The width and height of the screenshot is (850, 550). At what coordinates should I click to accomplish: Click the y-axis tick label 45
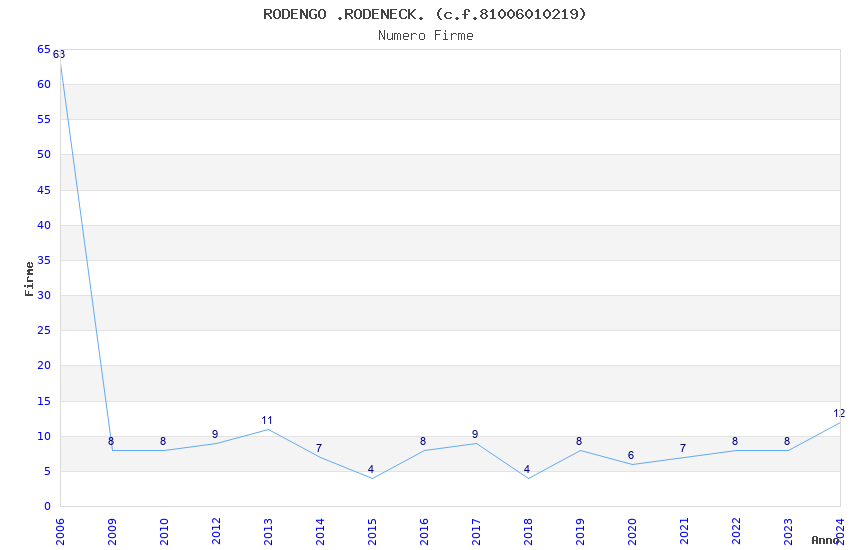44,190
